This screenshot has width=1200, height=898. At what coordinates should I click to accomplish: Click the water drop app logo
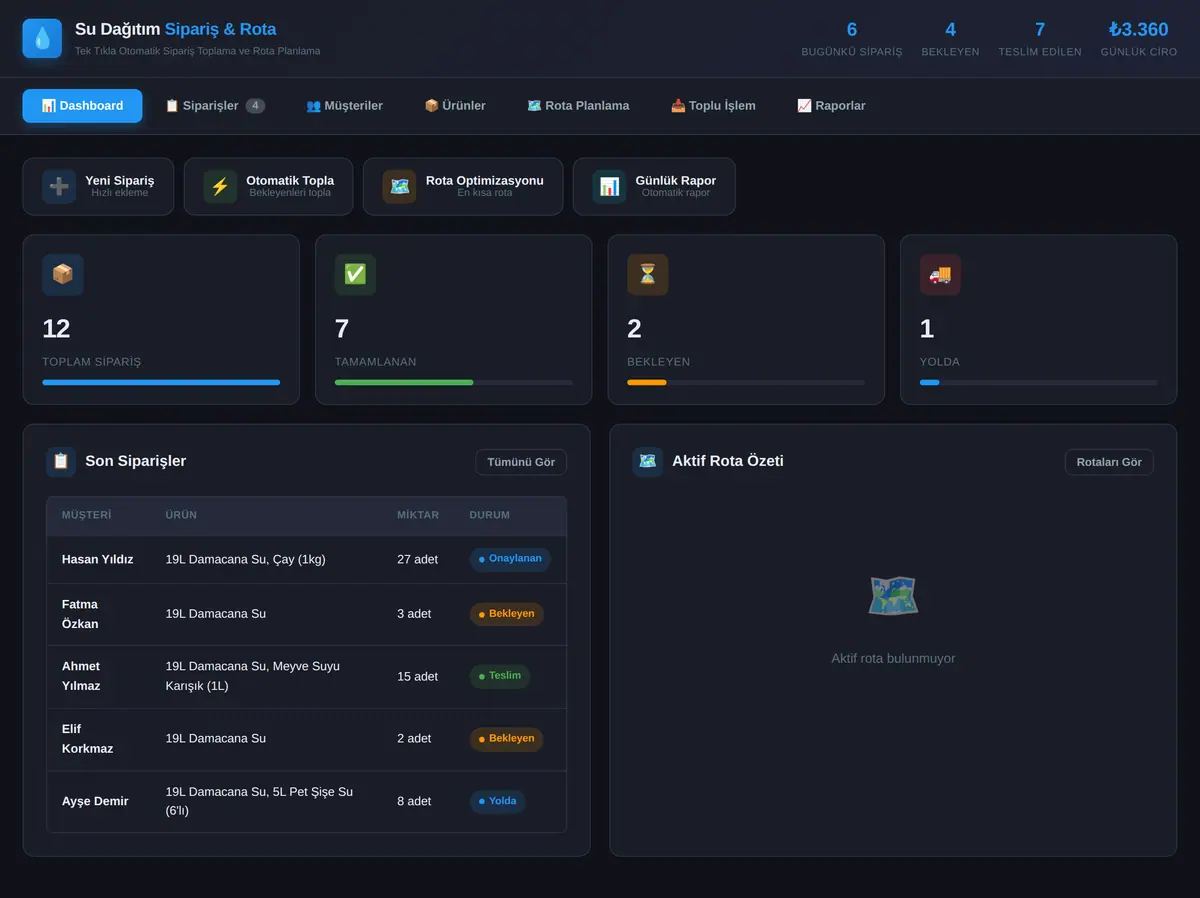[42, 38]
